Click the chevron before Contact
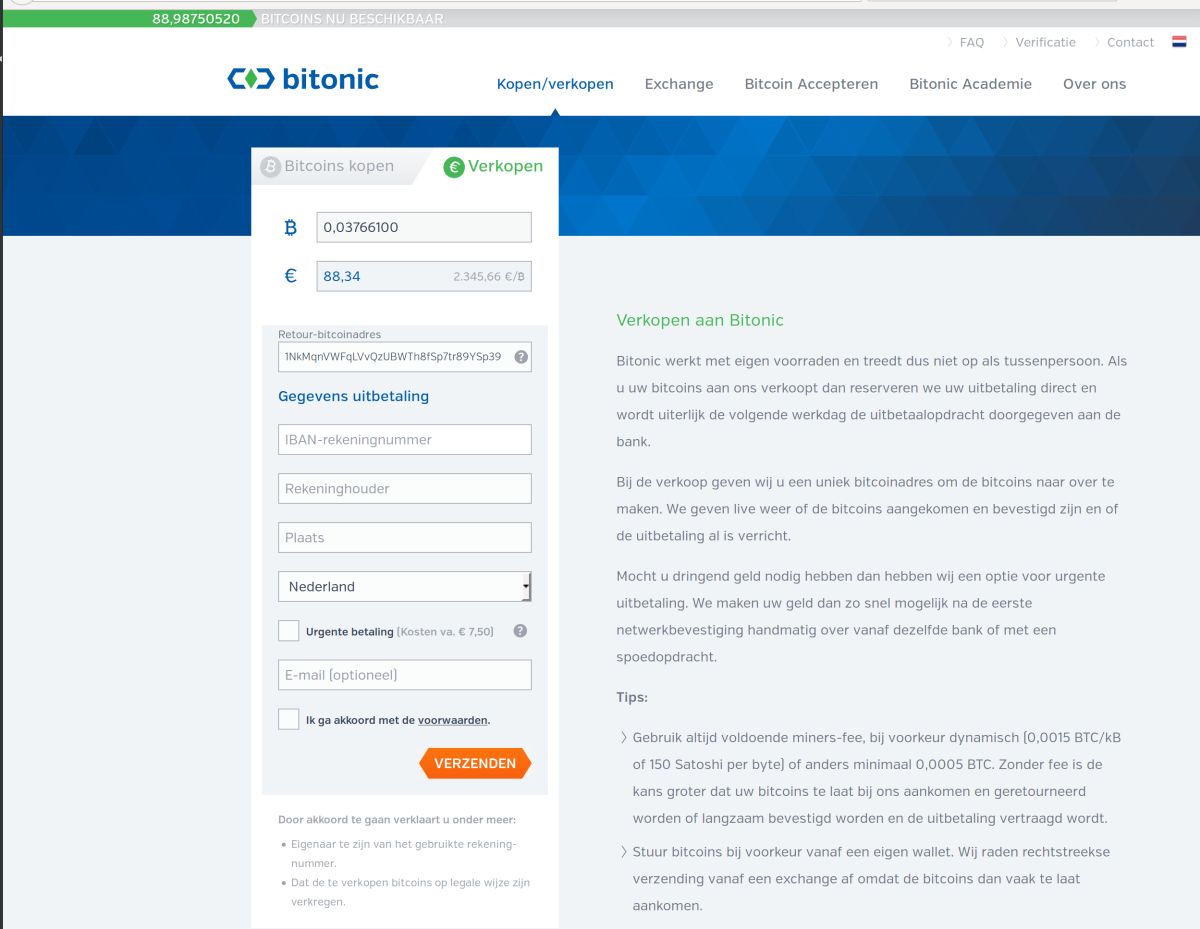Screen dimensions: 1200x929 [x=1095, y=42]
